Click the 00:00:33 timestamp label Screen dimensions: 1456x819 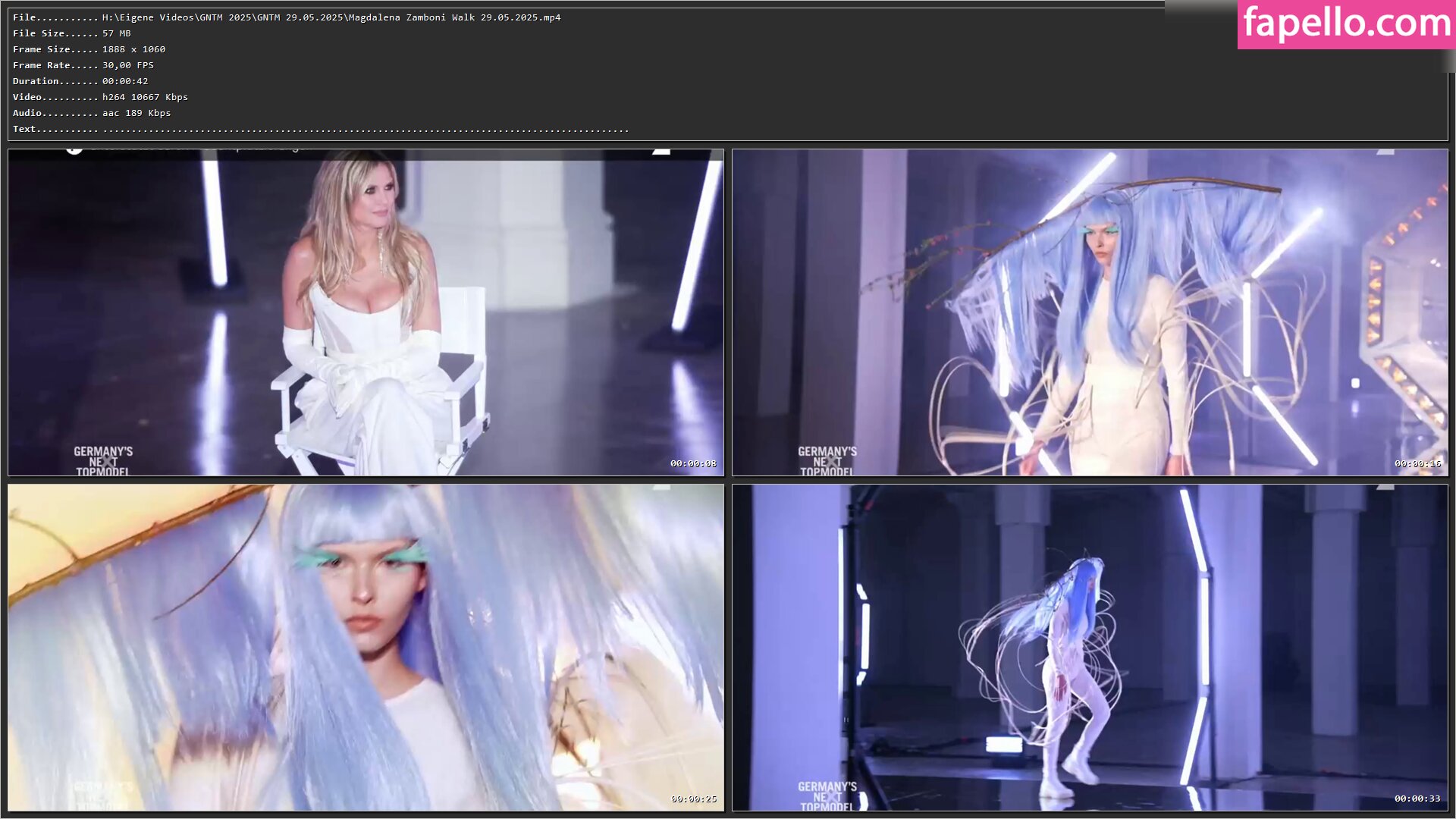[1417, 799]
